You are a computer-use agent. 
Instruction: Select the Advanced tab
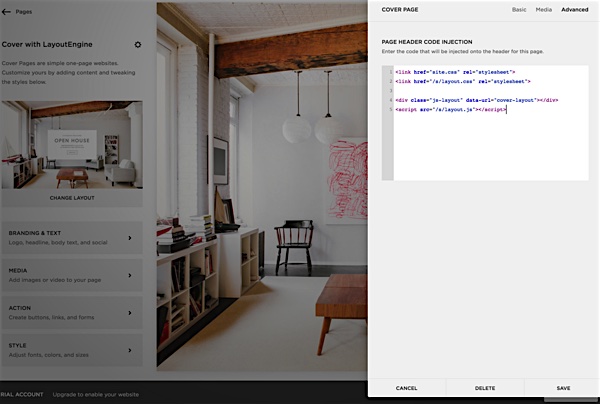pyautogui.click(x=574, y=10)
